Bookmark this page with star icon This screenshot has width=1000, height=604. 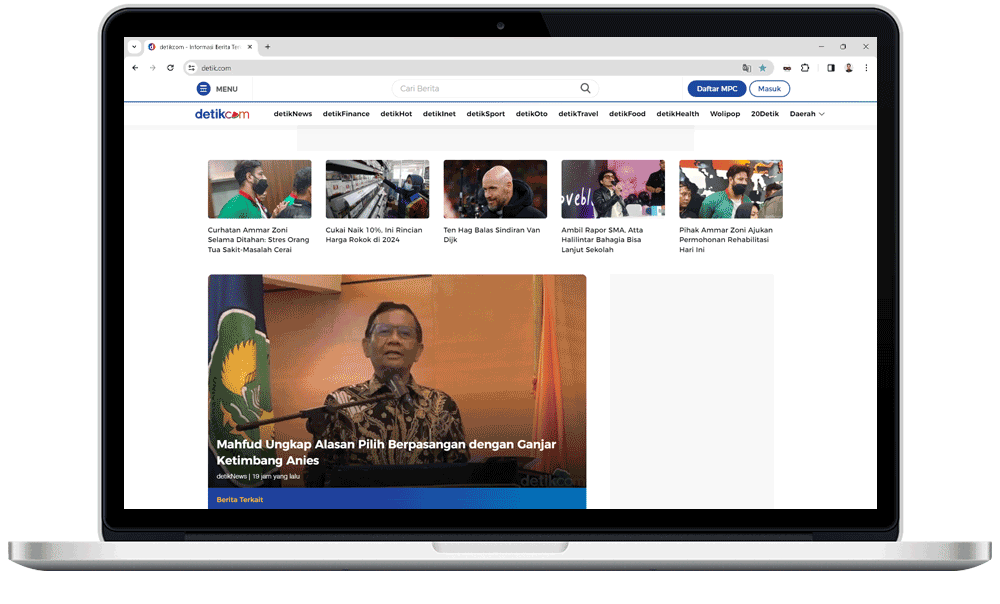coord(763,68)
